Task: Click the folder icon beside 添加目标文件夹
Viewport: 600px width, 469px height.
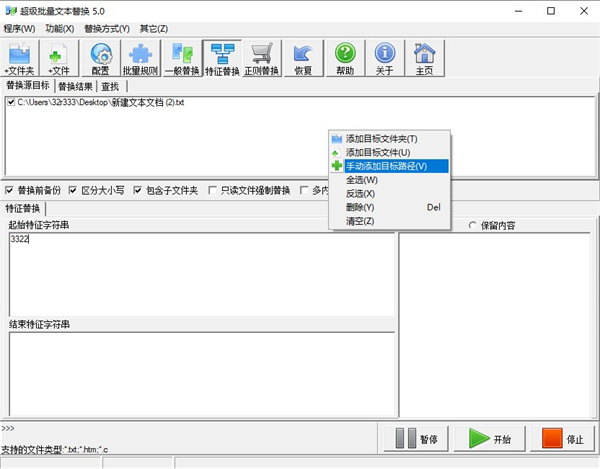Action: [x=337, y=138]
